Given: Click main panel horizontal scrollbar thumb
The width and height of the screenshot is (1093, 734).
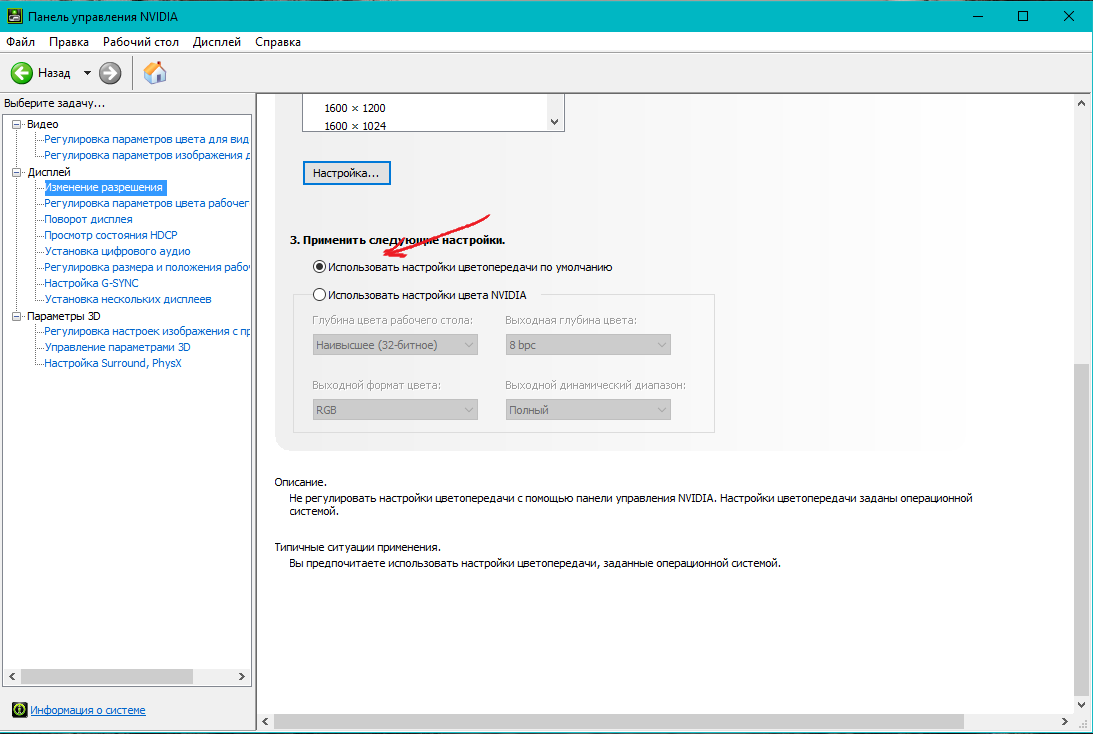Looking at the screenshot, I should tap(619, 721).
